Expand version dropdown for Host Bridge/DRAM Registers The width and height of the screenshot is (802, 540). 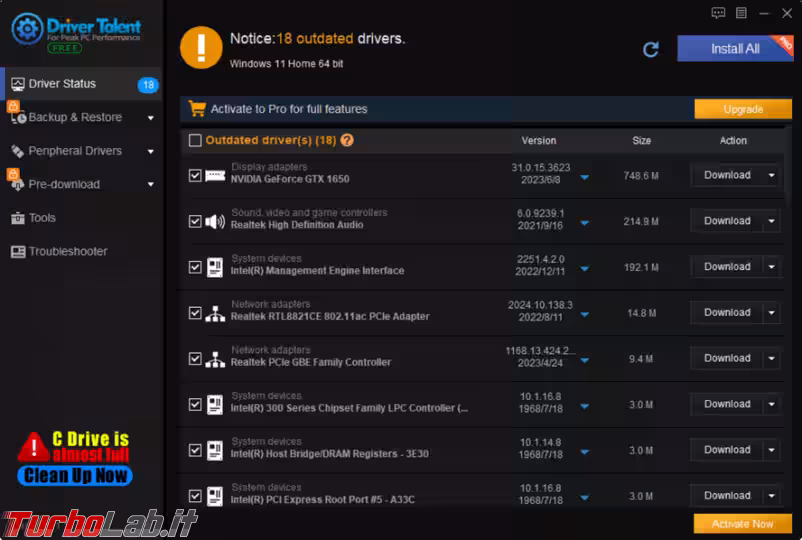click(585, 452)
